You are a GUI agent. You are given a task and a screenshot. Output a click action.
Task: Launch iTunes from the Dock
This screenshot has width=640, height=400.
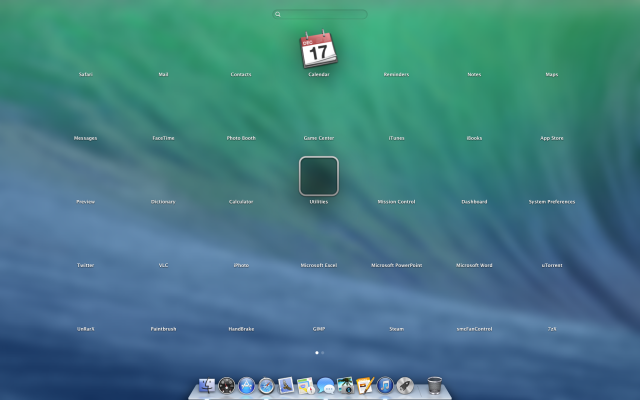point(385,385)
